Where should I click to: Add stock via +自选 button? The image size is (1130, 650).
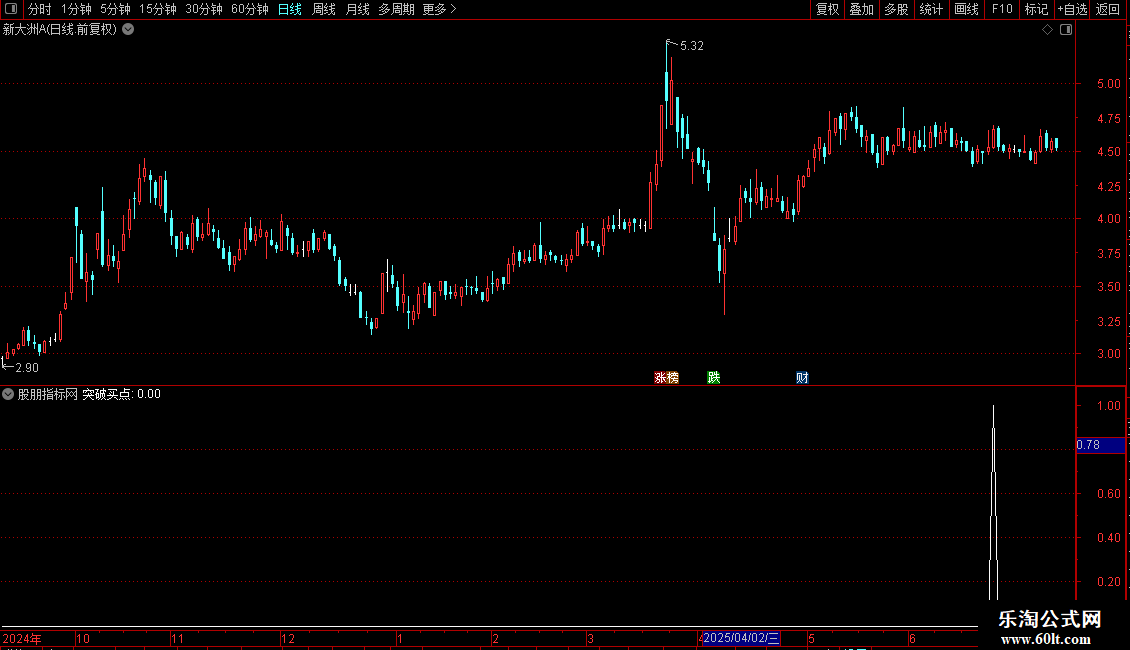[x=1072, y=9]
